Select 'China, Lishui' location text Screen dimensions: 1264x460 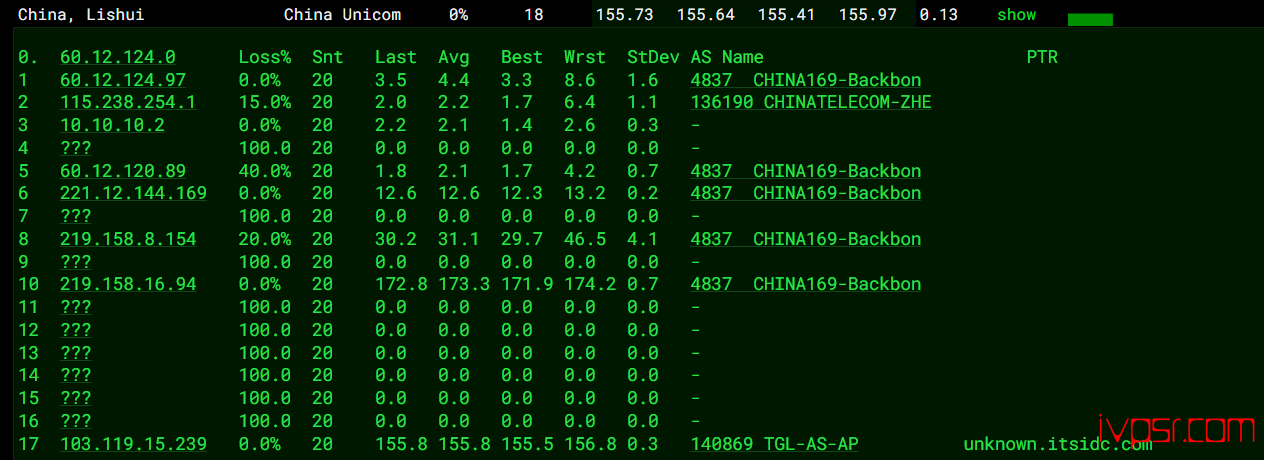coord(81,15)
